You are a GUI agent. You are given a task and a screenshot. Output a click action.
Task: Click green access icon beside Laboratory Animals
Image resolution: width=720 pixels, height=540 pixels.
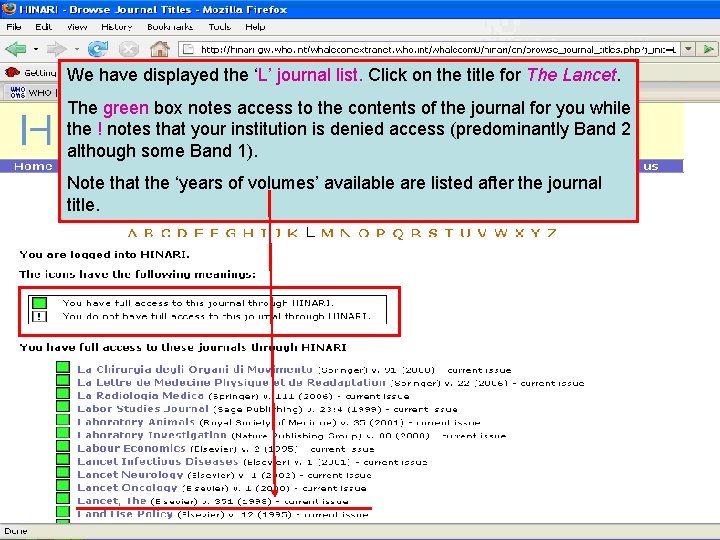(x=63, y=419)
